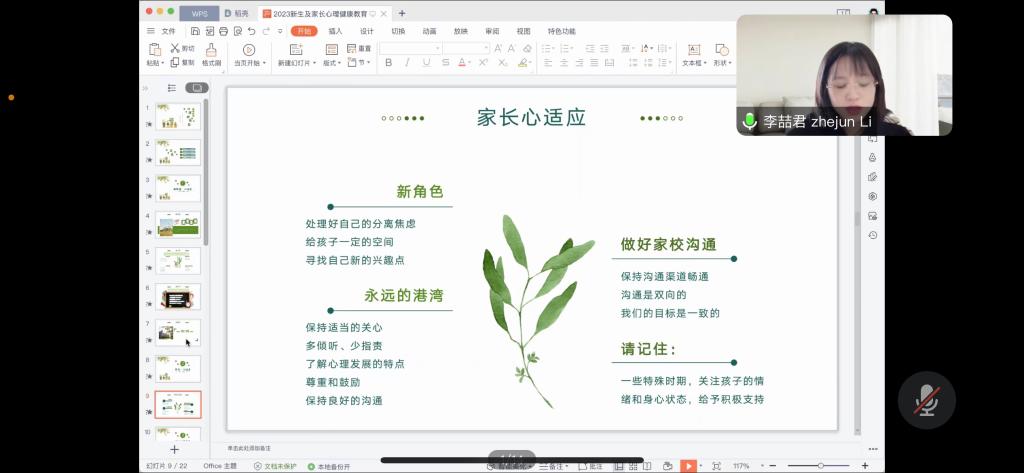Toggle thumbnail view in slide panel
Viewport: 1024px width, 473px height.
[x=196, y=87]
